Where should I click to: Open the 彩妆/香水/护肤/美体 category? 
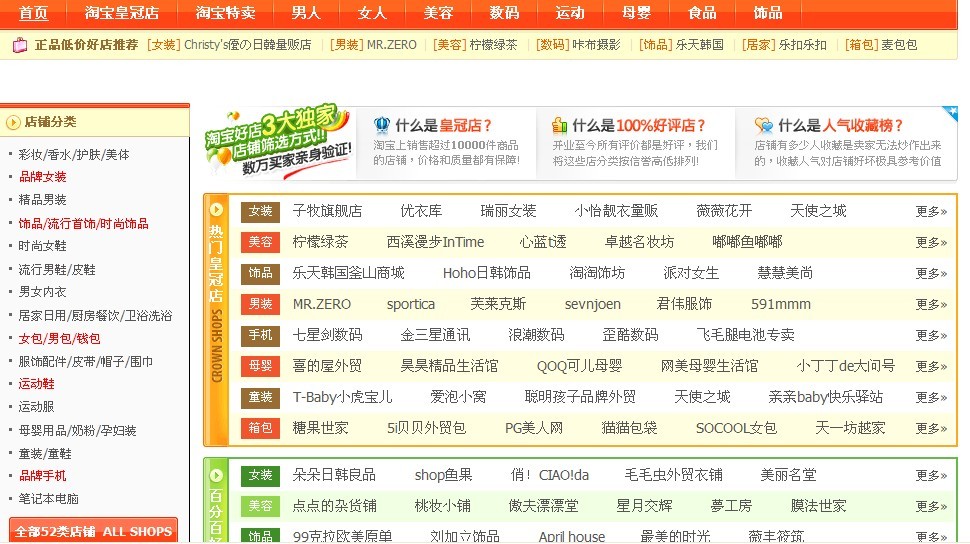(x=74, y=154)
